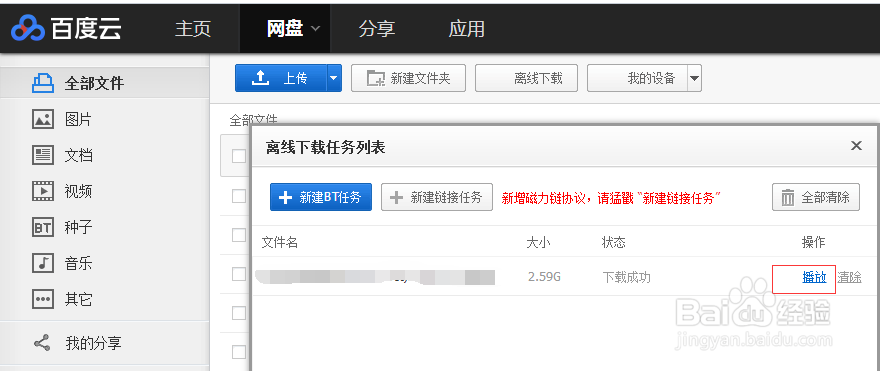The height and width of the screenshot is (371, 880).
Task: Click the 播放 link
Action: [x=814, y=277]
